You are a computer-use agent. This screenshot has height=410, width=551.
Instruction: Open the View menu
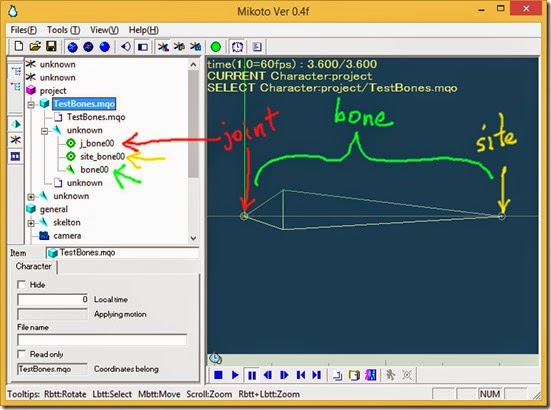point(104,30)
